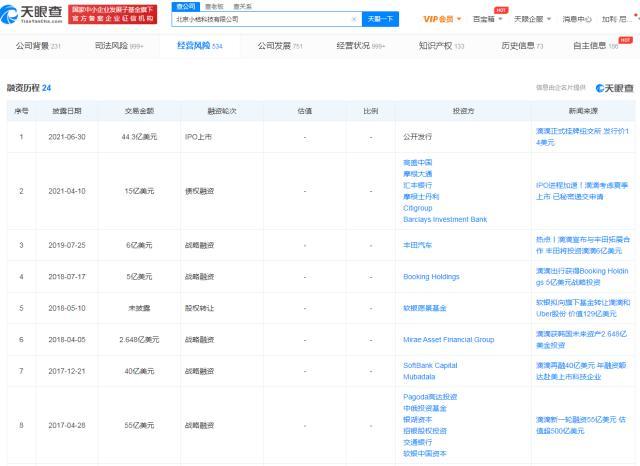Image resolution: width=640 pixels, height=466 pixels.
Task: Click the red official-agency banner
Action: coord(113,14)
